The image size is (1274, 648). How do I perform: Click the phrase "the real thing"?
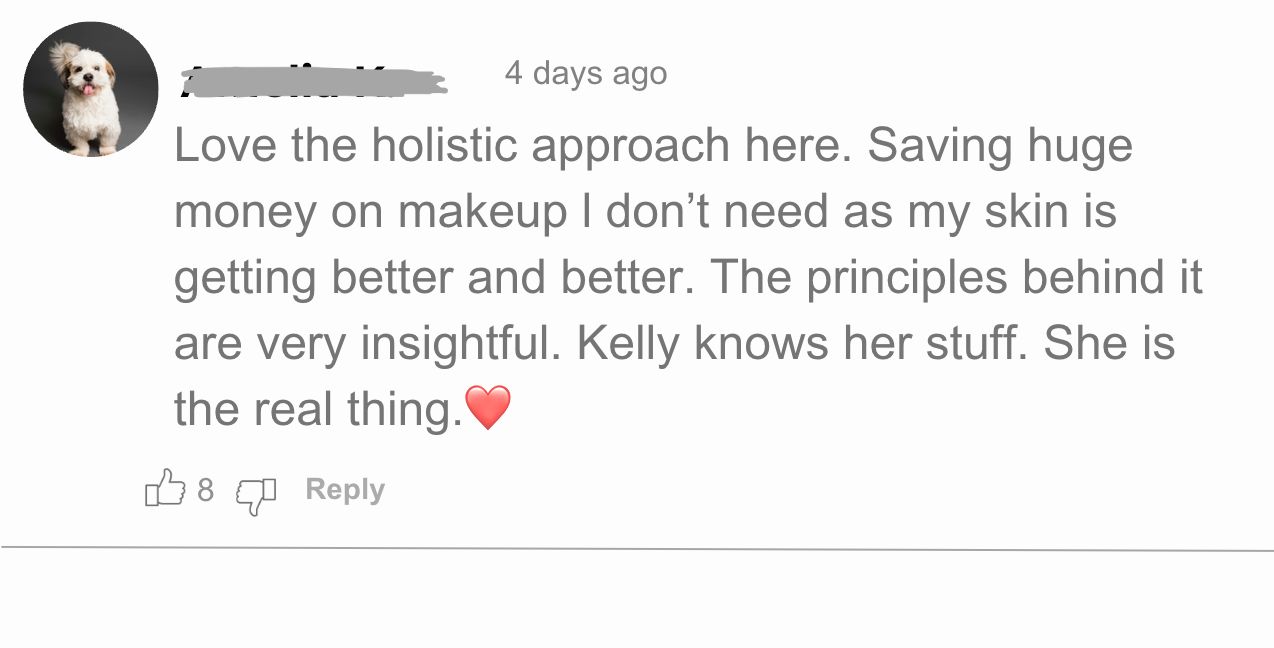pyautogui.click(x=317, y=409)
